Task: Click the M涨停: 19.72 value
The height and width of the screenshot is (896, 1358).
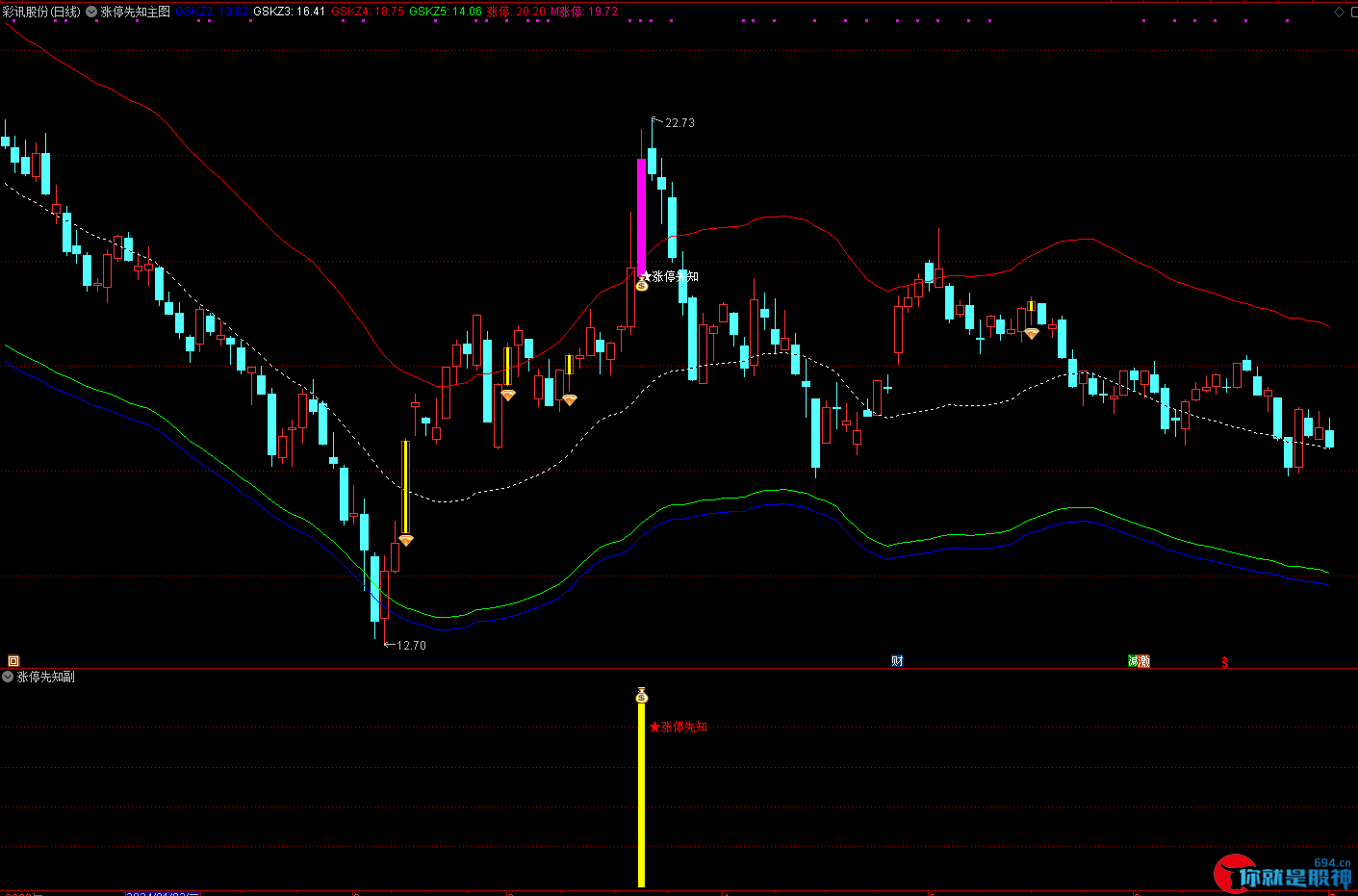Action: [584, 12]
